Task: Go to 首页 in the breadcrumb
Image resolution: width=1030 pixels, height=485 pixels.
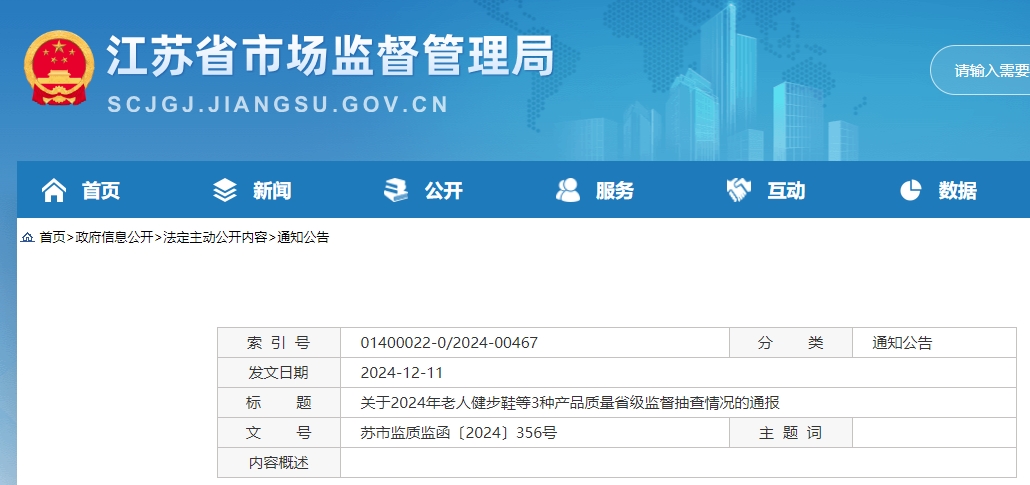Action: click(x=53, y=237)
